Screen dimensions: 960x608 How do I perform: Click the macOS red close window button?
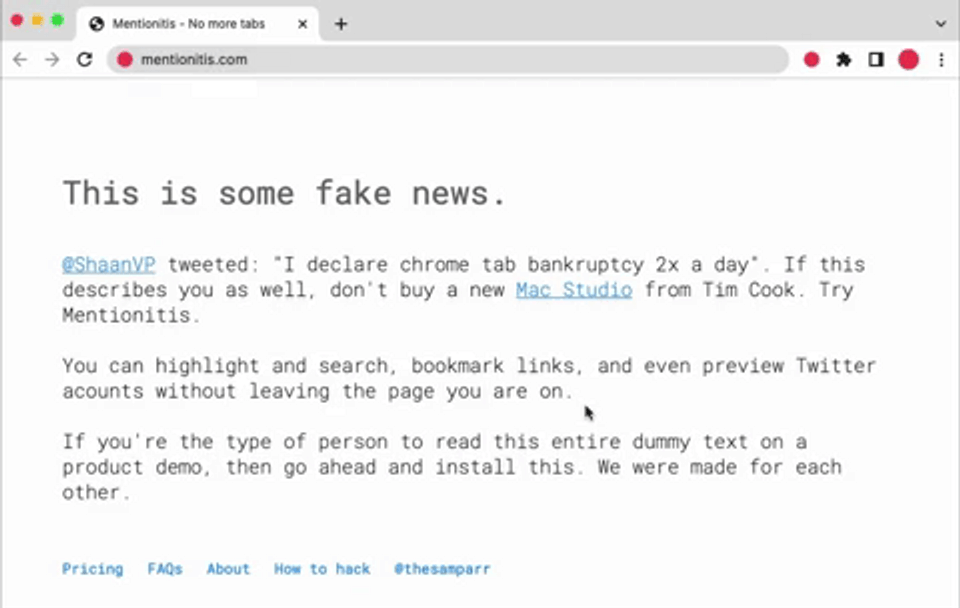(17, 21)
